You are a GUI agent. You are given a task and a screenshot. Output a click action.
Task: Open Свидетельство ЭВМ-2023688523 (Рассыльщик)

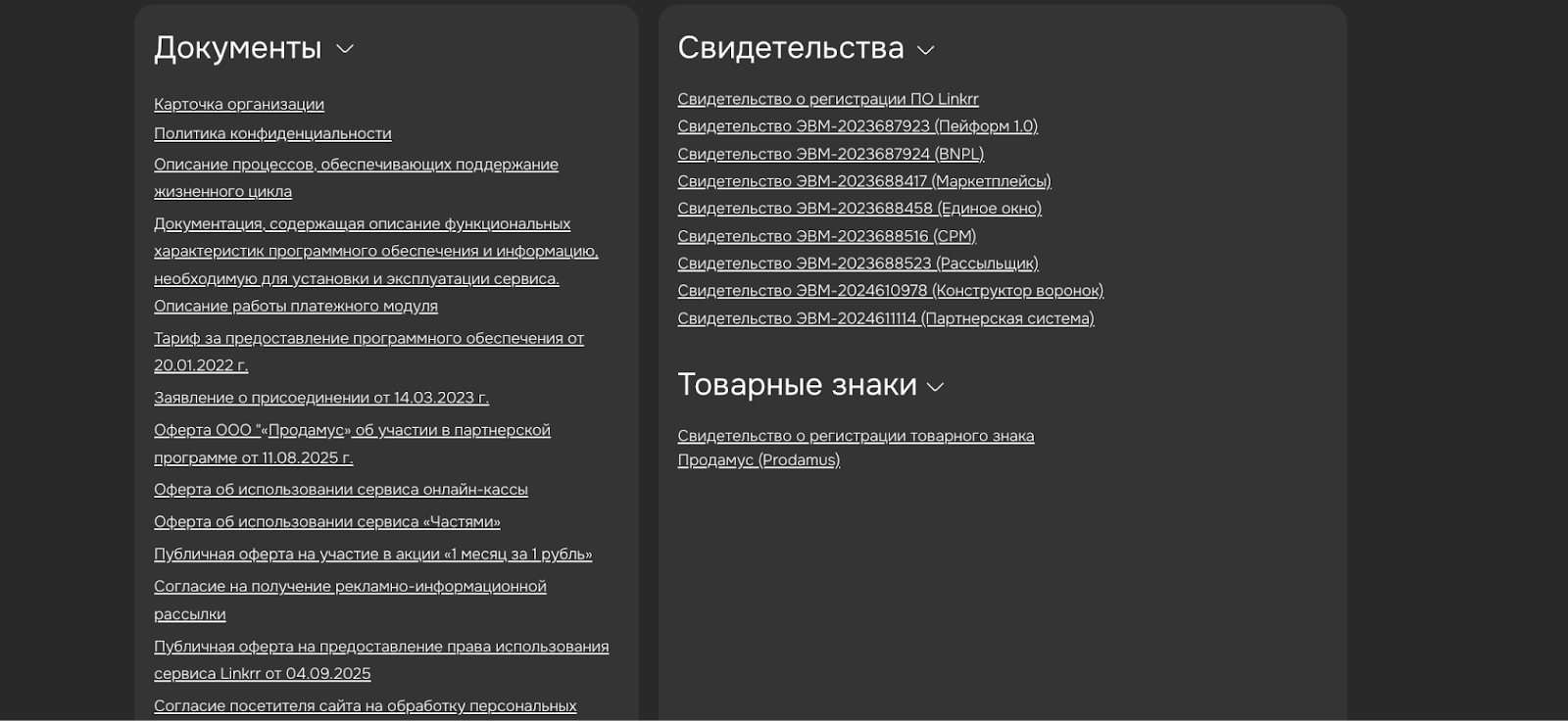pyautogui.click(x=858, y=264)
